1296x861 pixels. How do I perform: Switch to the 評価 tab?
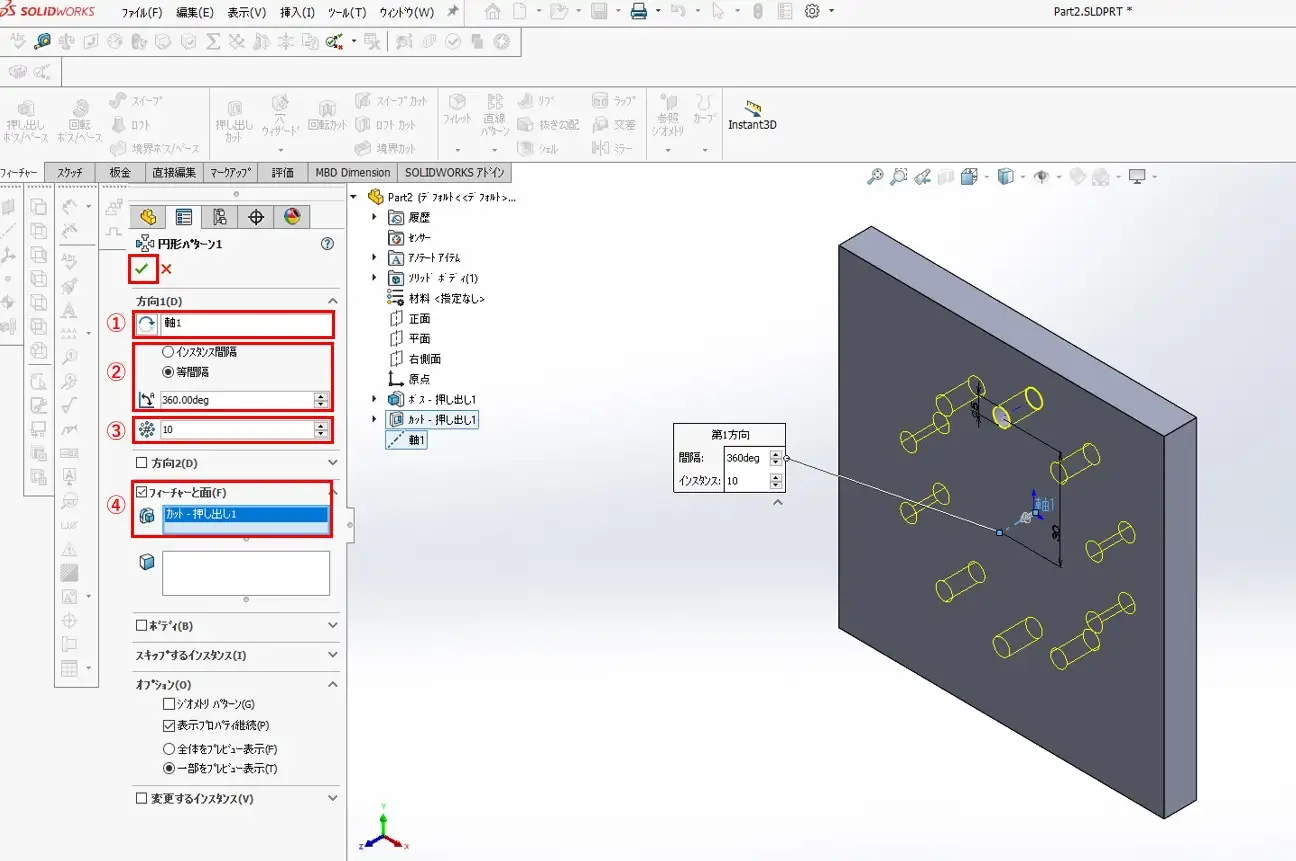tap(283, 172)
